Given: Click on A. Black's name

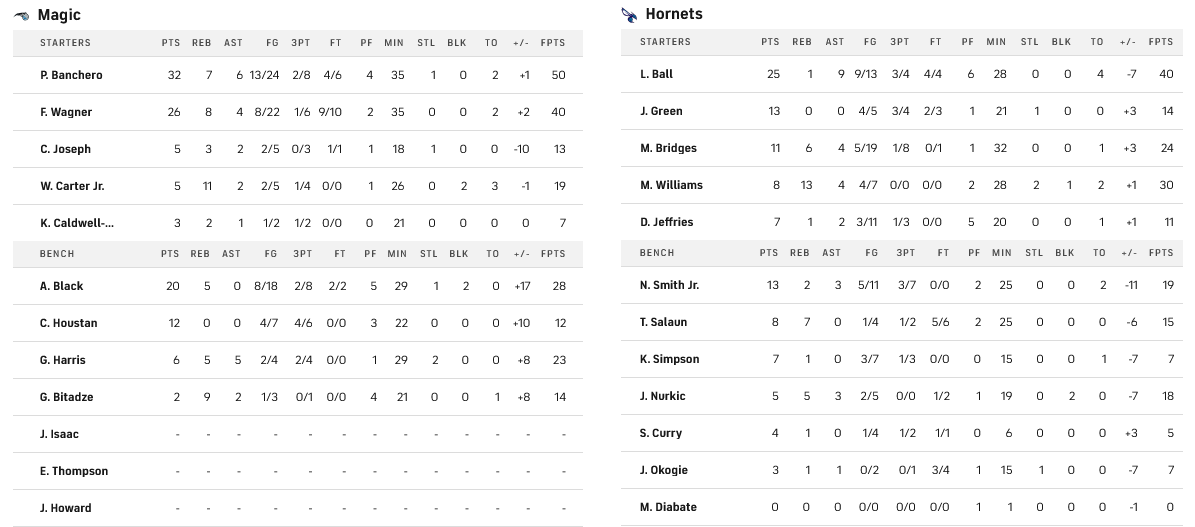Looking at the screenshot, I should (61, 286).
